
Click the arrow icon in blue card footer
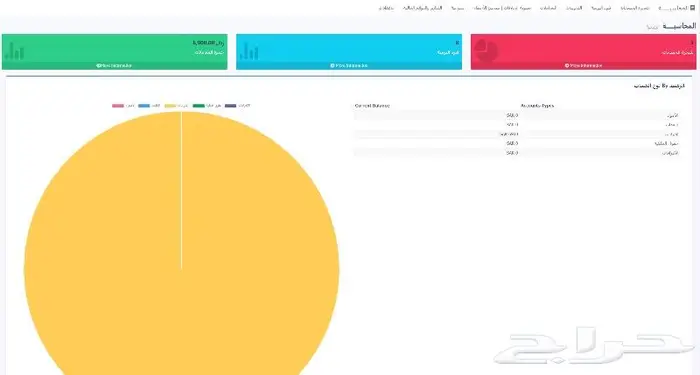point(332,66)
